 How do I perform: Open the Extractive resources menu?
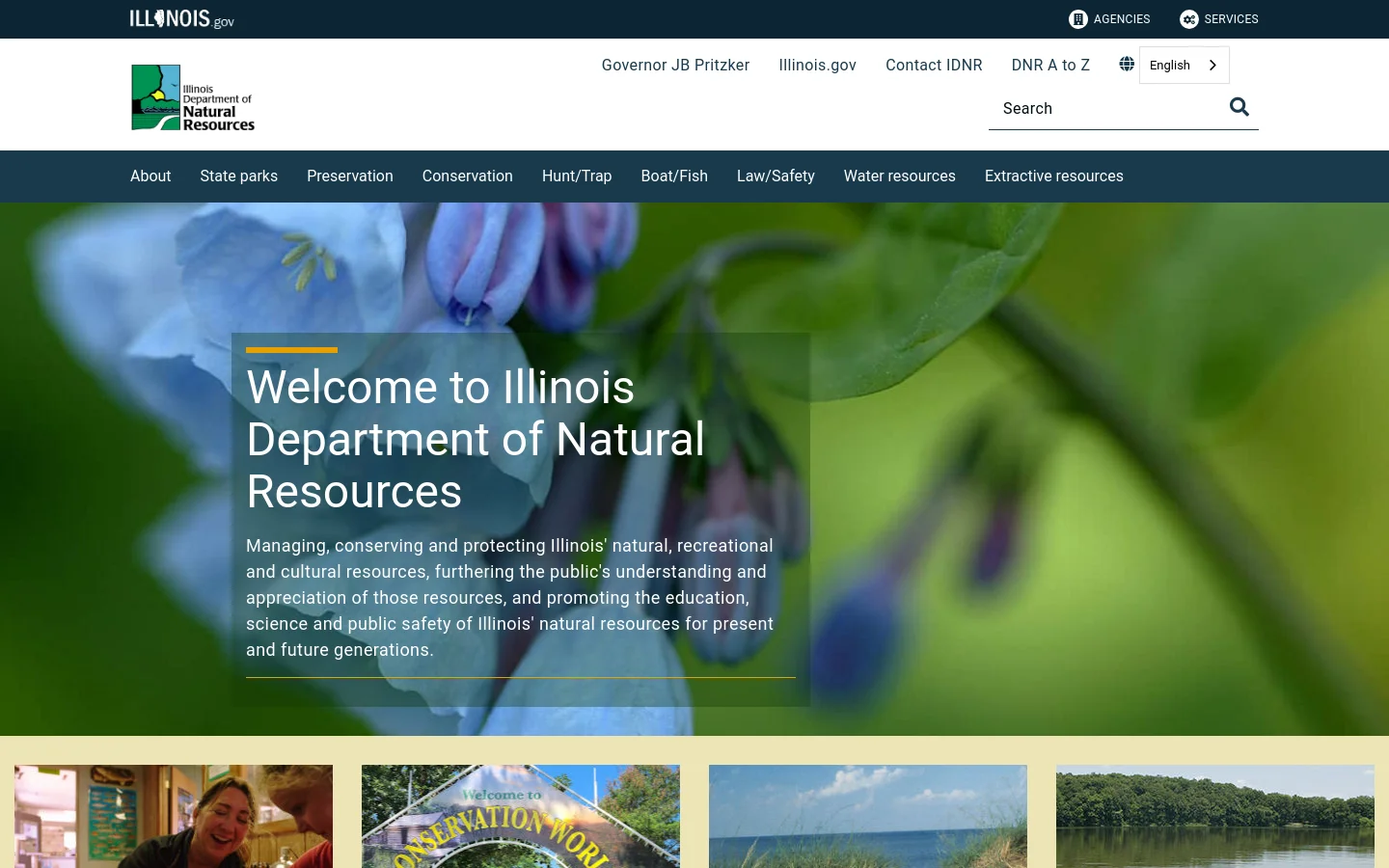click(1054, 176)
